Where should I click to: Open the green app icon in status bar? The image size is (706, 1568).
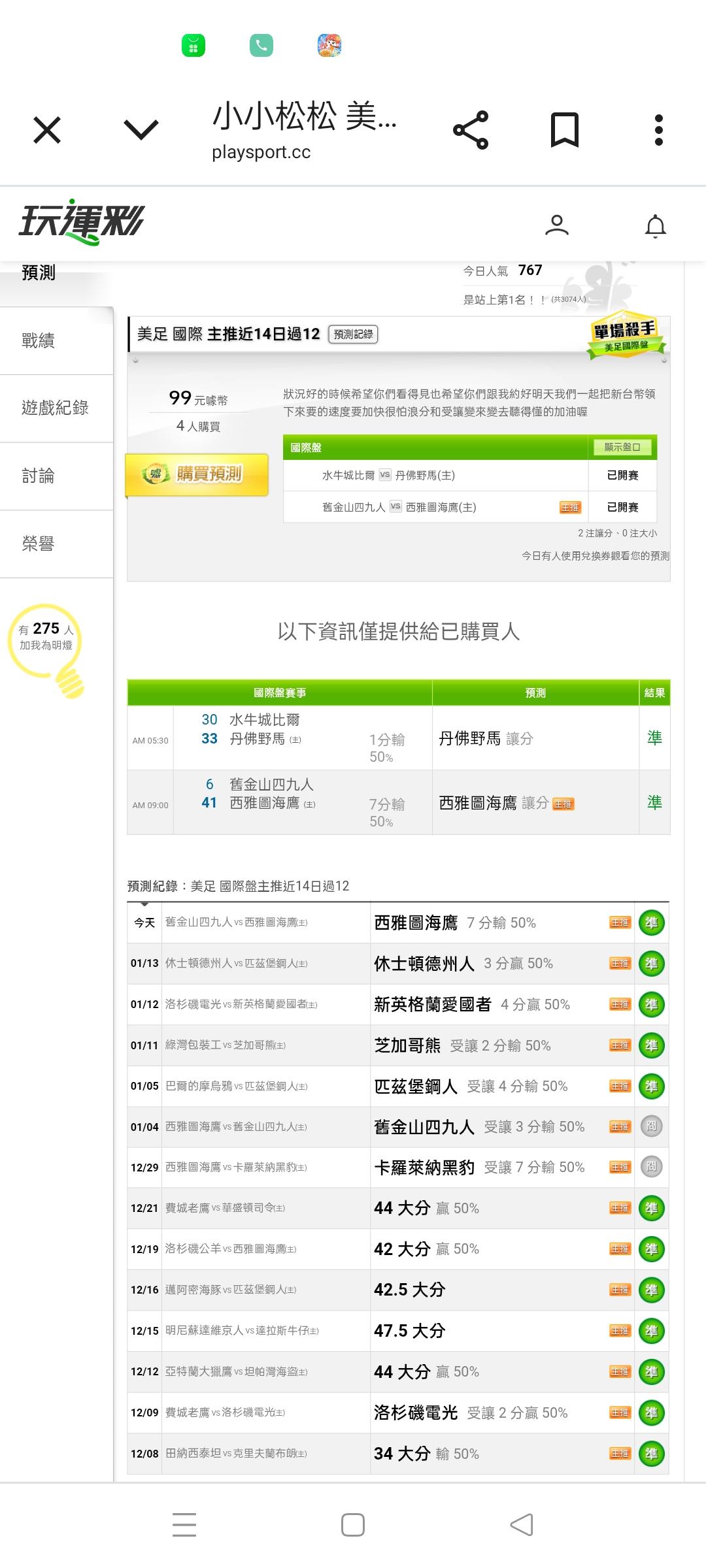coord(193,46)
